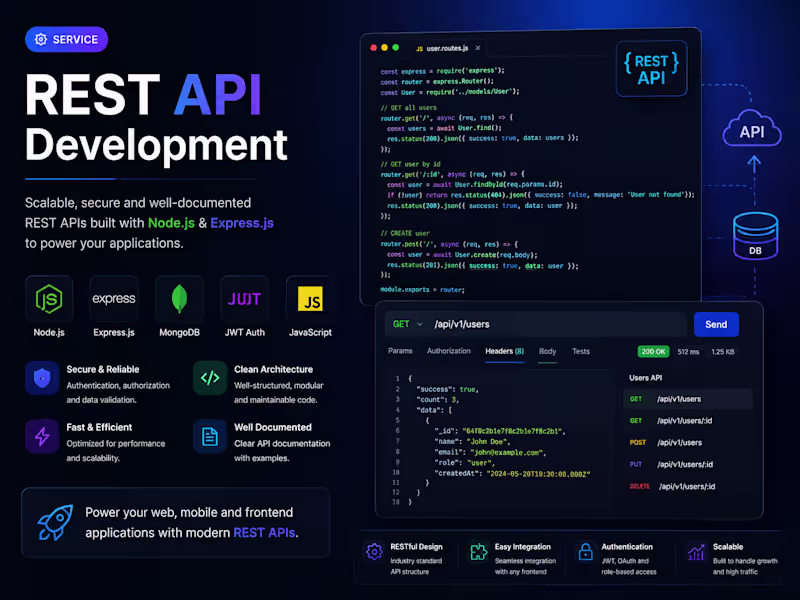Viewport: 800px width, 600px height.
Task: Click the JS file icon on user.routes.js tab
Action: pos(419,49)
